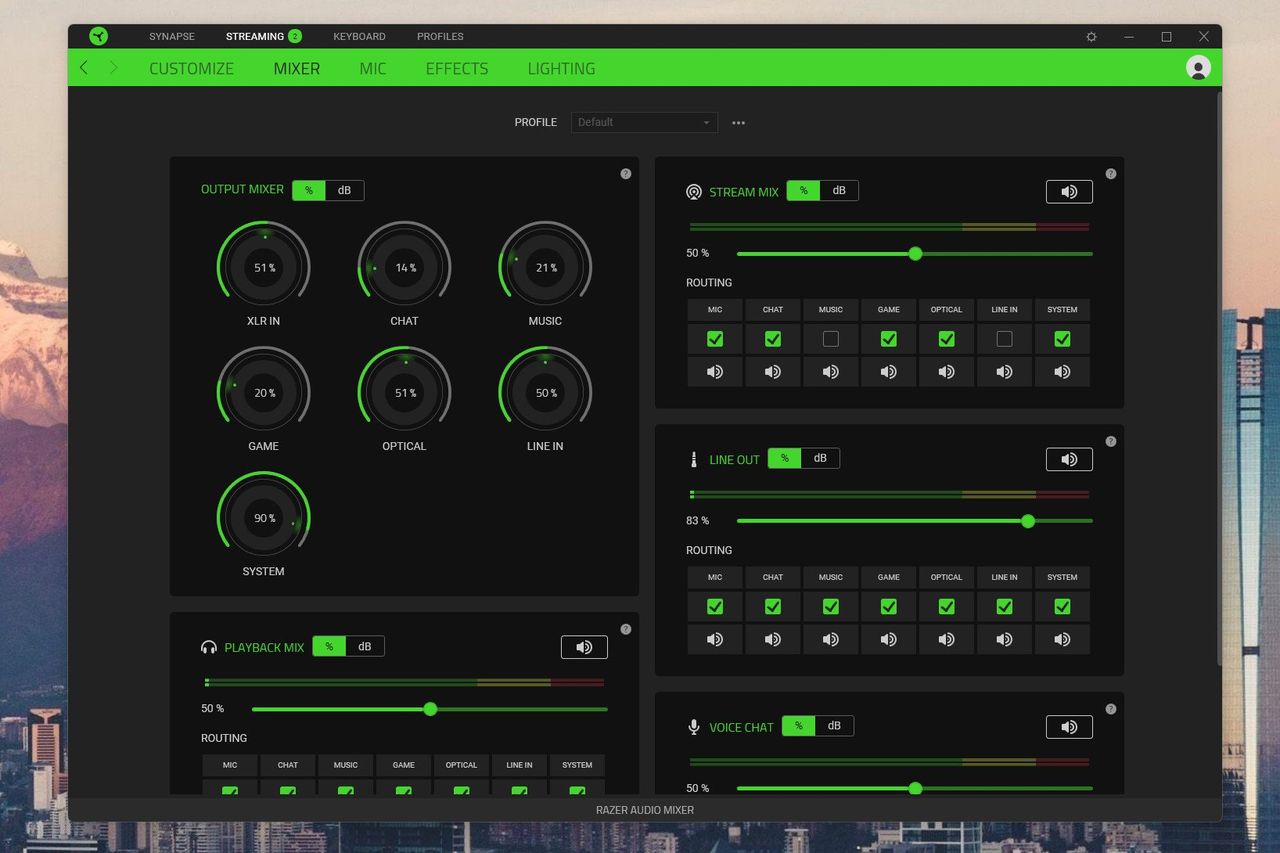Enable LINE IN in Stream Mix routing
Screen dimensions: 1280x853
tap(1005, 339)
